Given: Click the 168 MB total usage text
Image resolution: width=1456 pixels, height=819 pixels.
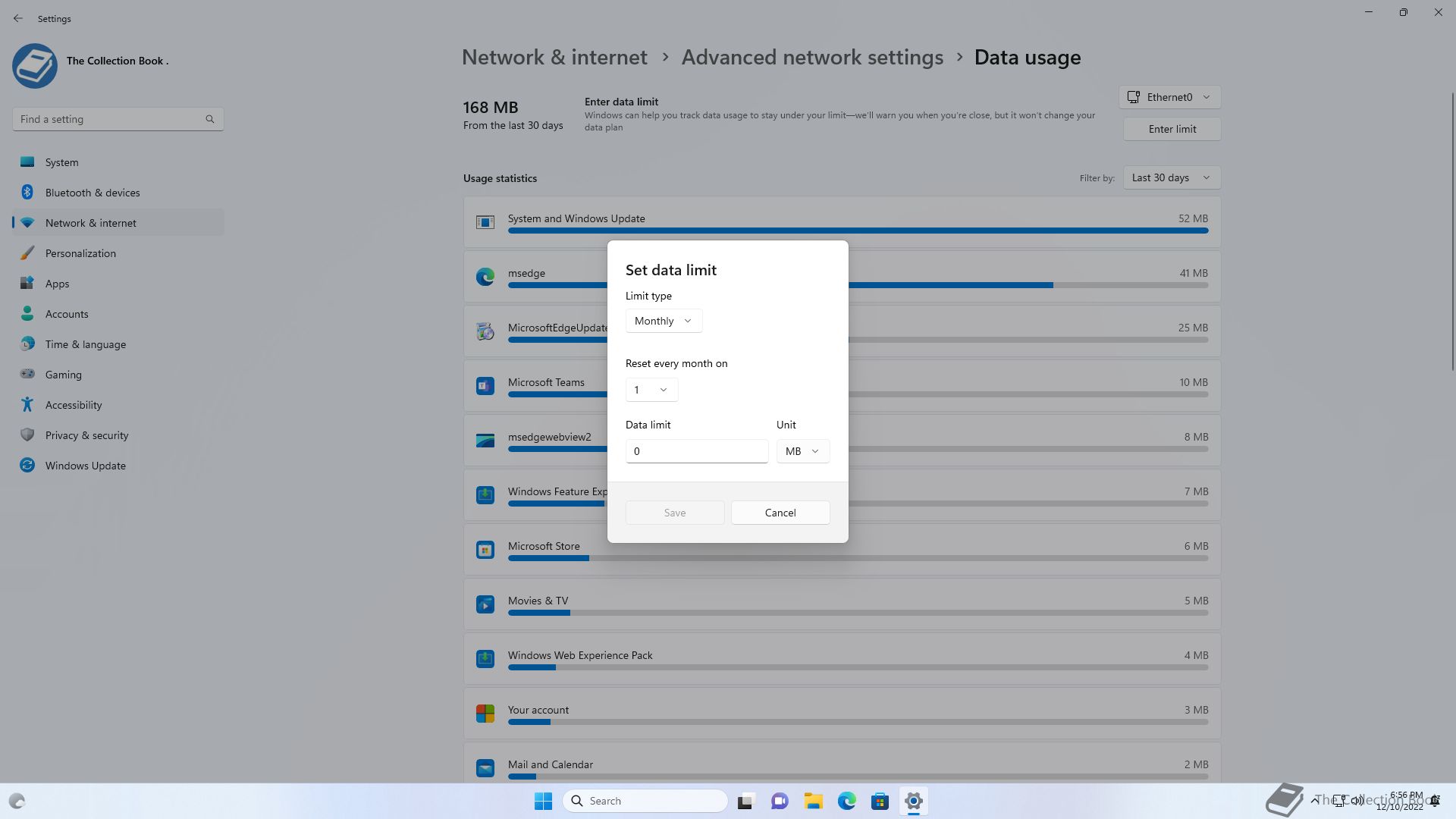Looking at the screenshot, I should tap(491, 108).
